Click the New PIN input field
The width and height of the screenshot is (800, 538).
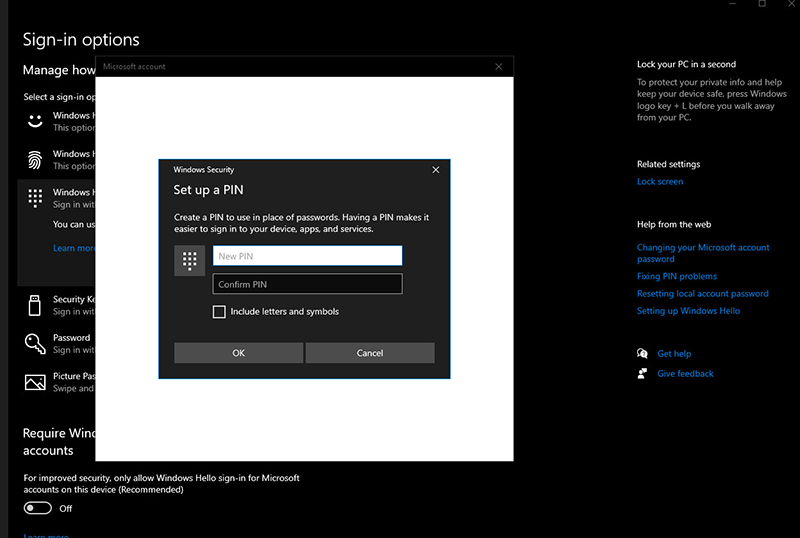(x=307, y=256)
